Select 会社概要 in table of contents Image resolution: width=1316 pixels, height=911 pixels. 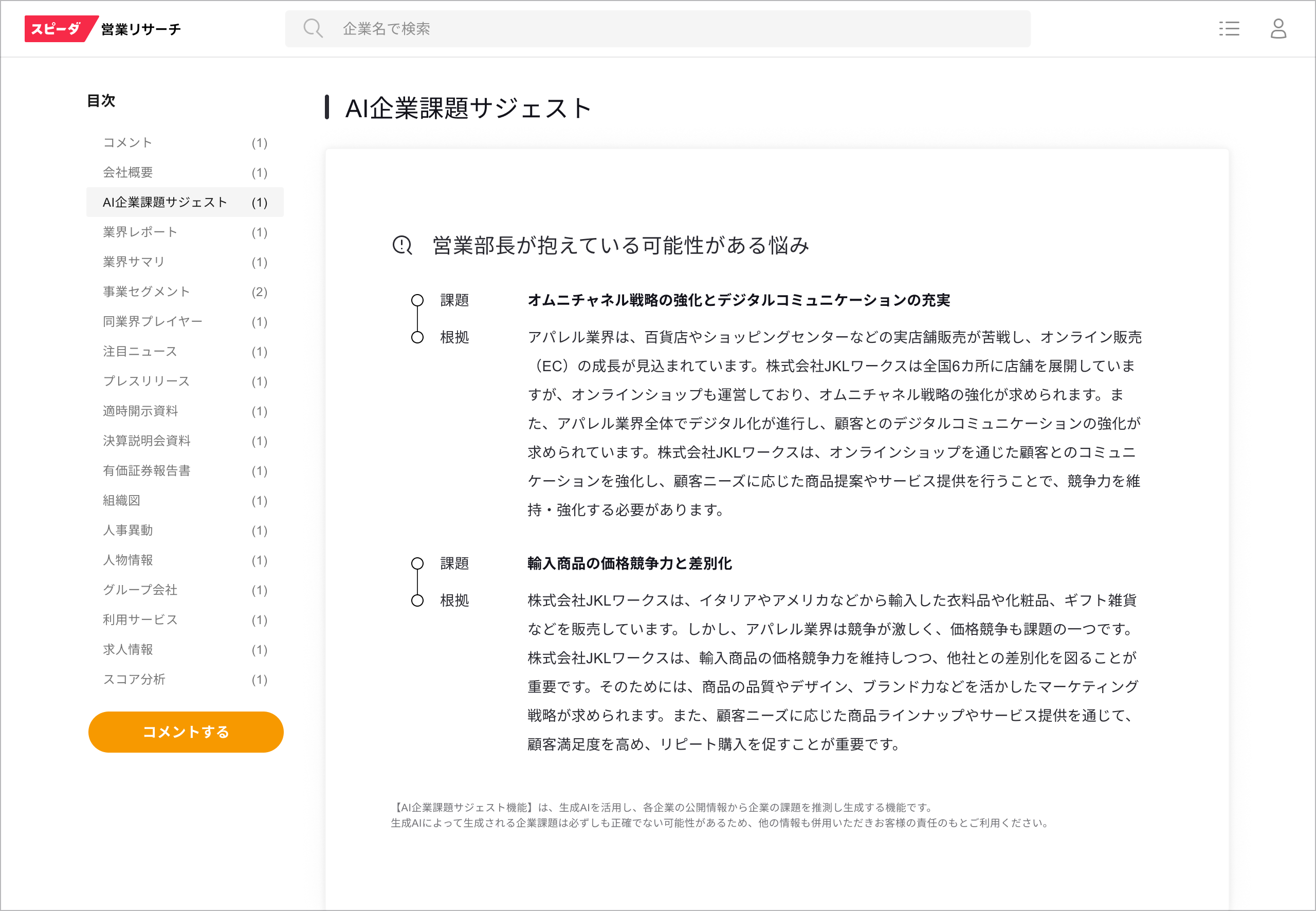(128, 172)
